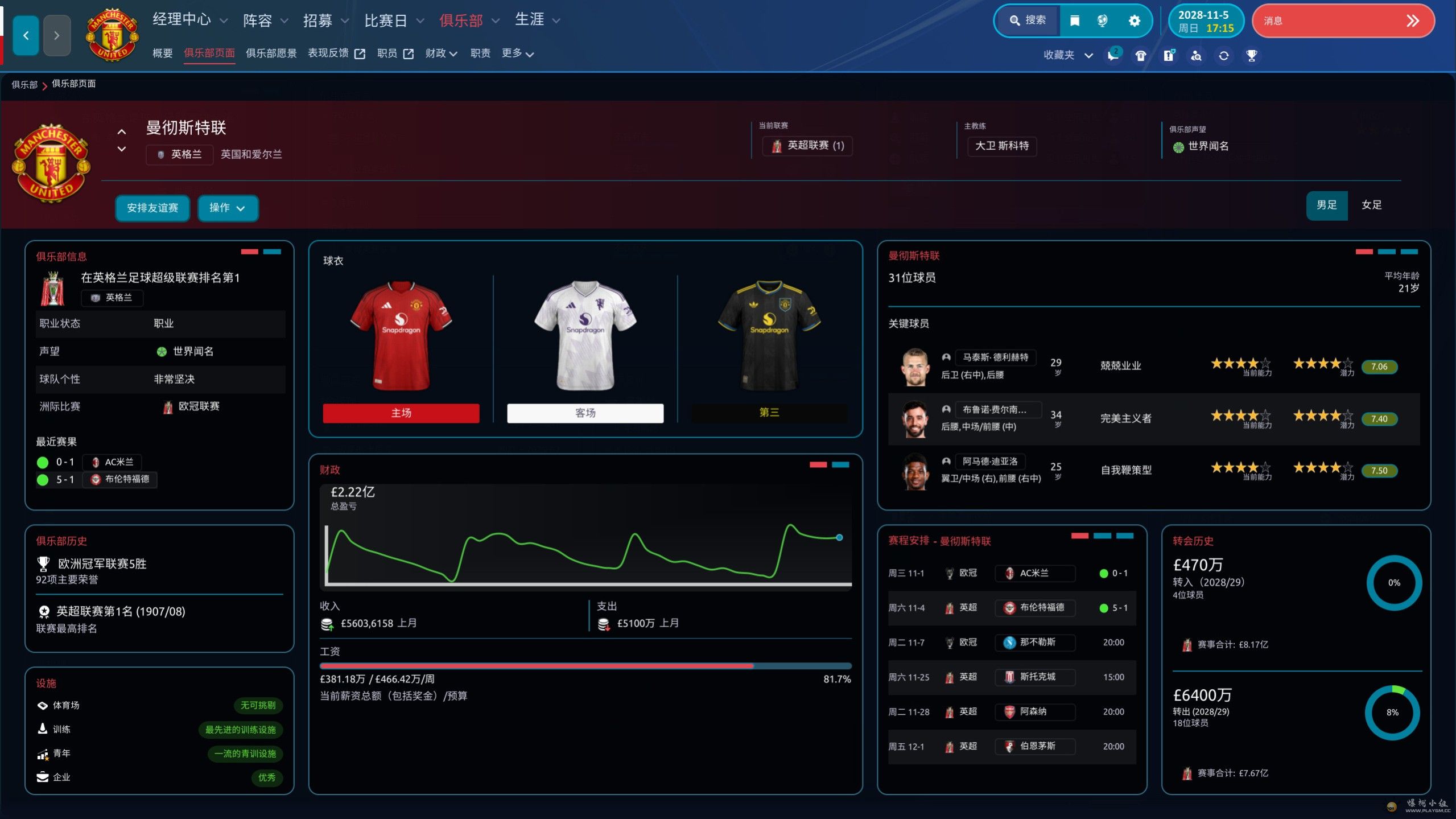Click external-link icon next to 职员
The width and height of the screenshot is (1456, 819).
click(x=409, y=53)
